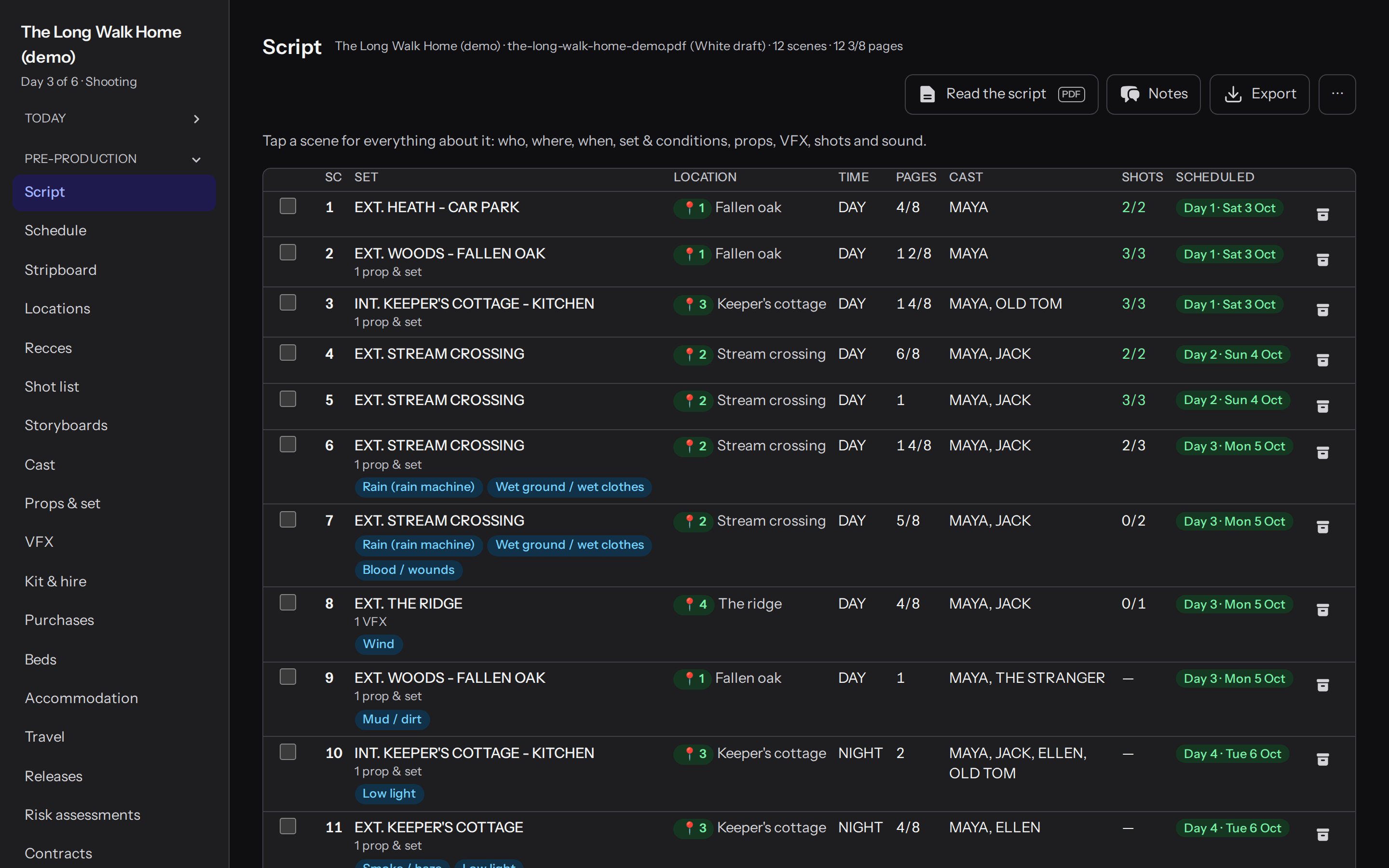
Task: Select checkbox for scene 9
Action: [x=287, y=677]
